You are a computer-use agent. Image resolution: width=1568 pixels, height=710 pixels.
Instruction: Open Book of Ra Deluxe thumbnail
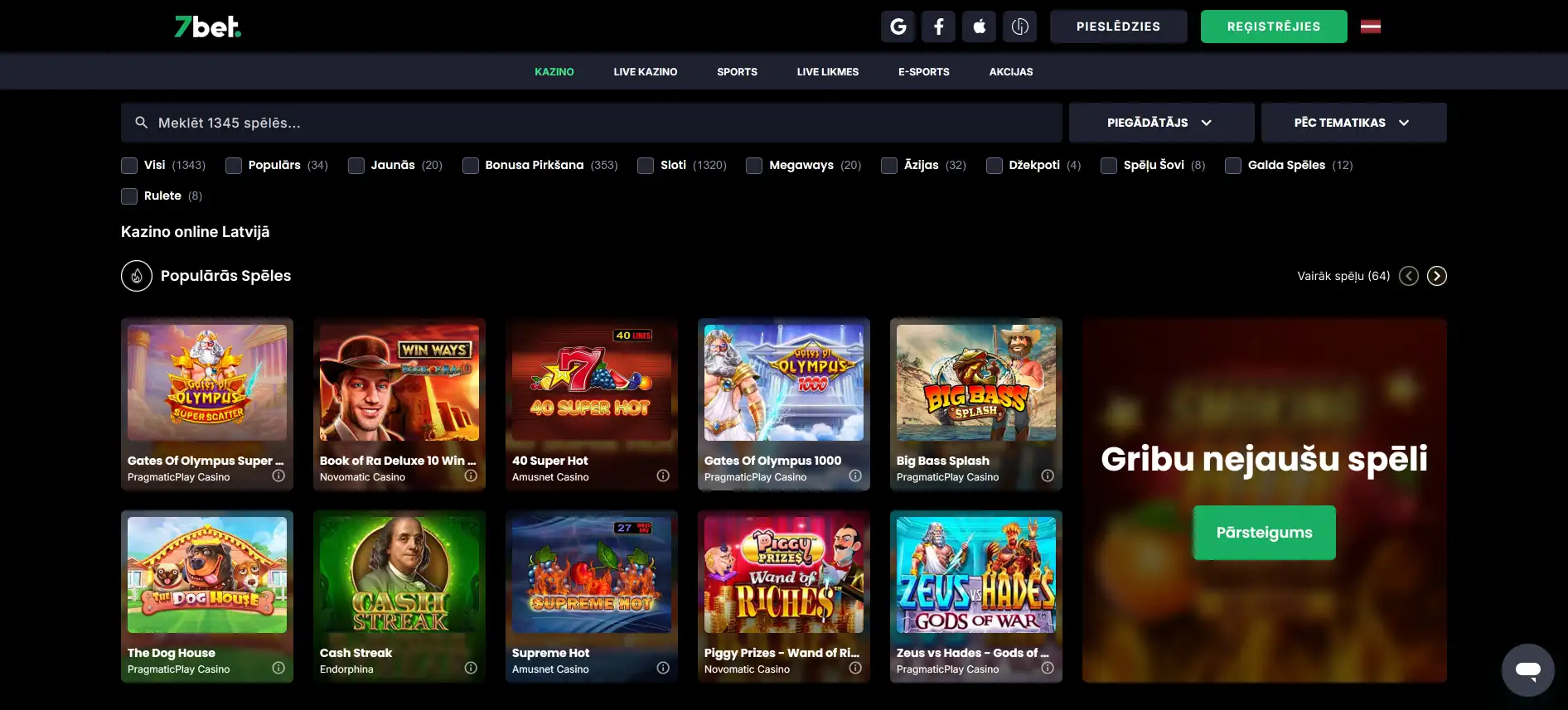coord(399,383)
